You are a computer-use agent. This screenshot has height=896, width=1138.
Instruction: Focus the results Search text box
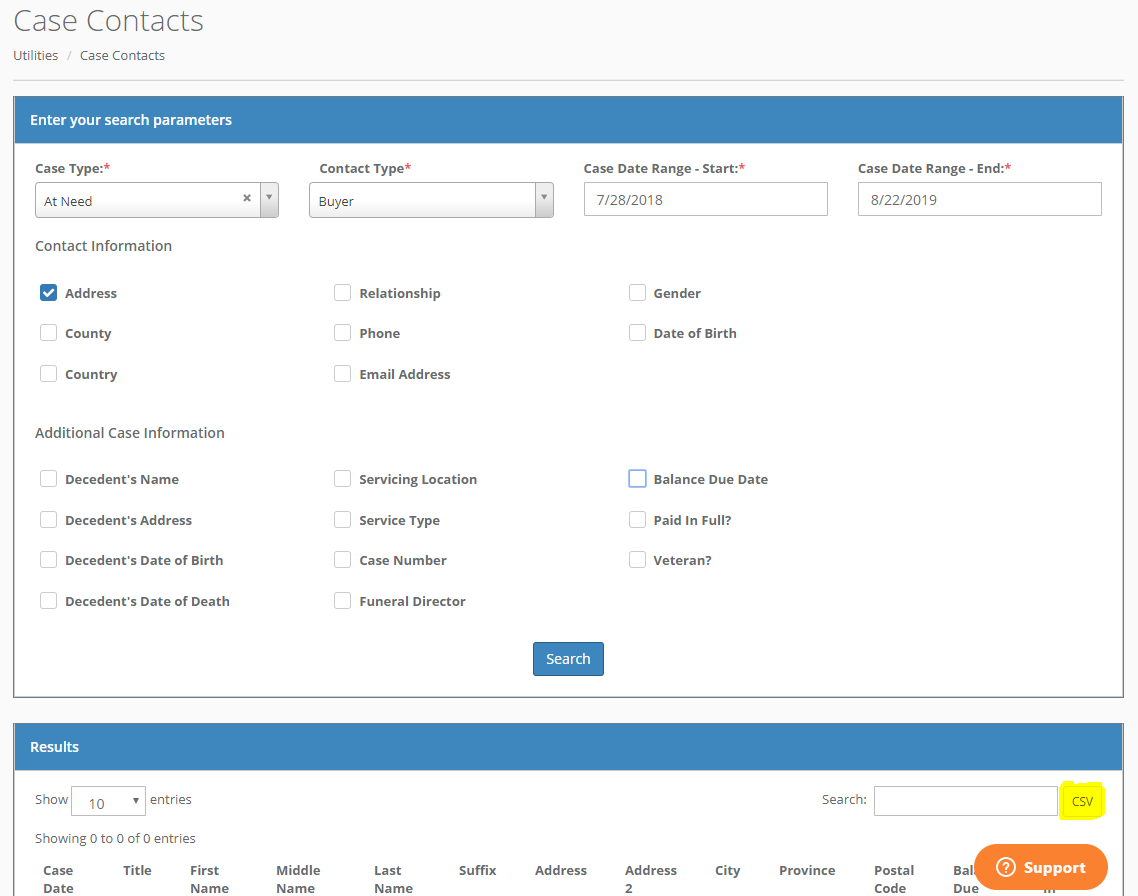pyautogui.click(x=965, y=800)
